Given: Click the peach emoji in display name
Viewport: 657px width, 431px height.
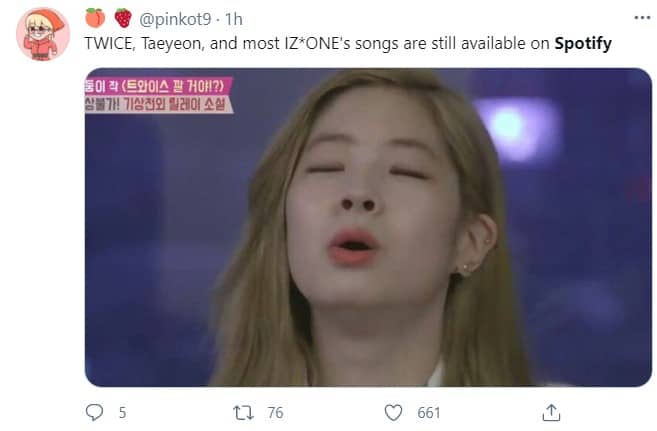Looking at the screenshot, I should click(x=95, y=18).
